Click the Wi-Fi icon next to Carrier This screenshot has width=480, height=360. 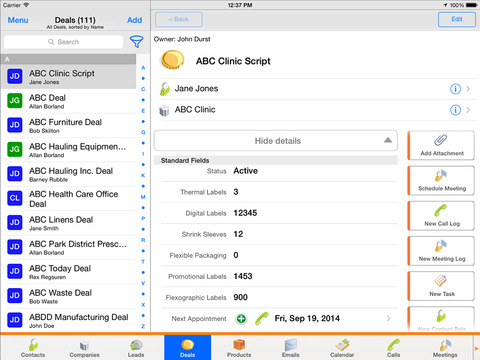[26, 5]
